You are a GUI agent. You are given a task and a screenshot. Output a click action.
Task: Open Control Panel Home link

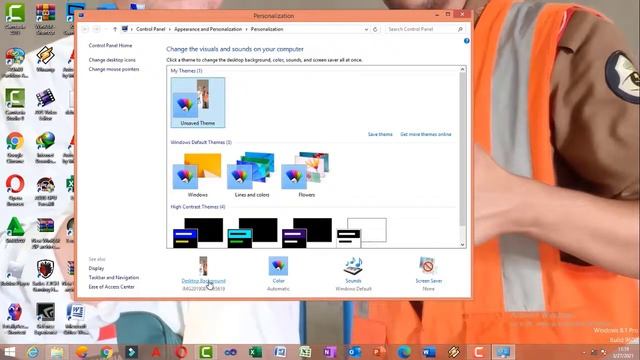110,46
